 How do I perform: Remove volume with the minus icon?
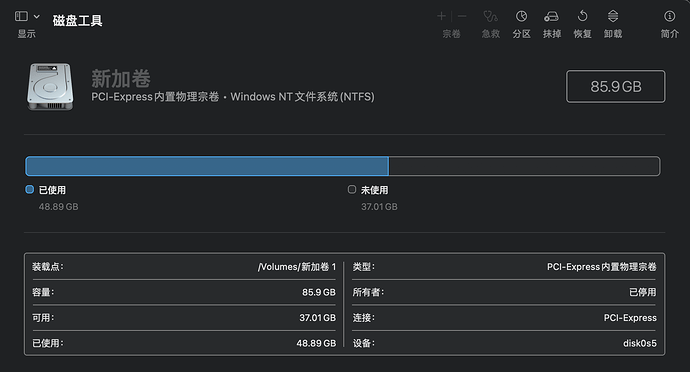(462, 16)
